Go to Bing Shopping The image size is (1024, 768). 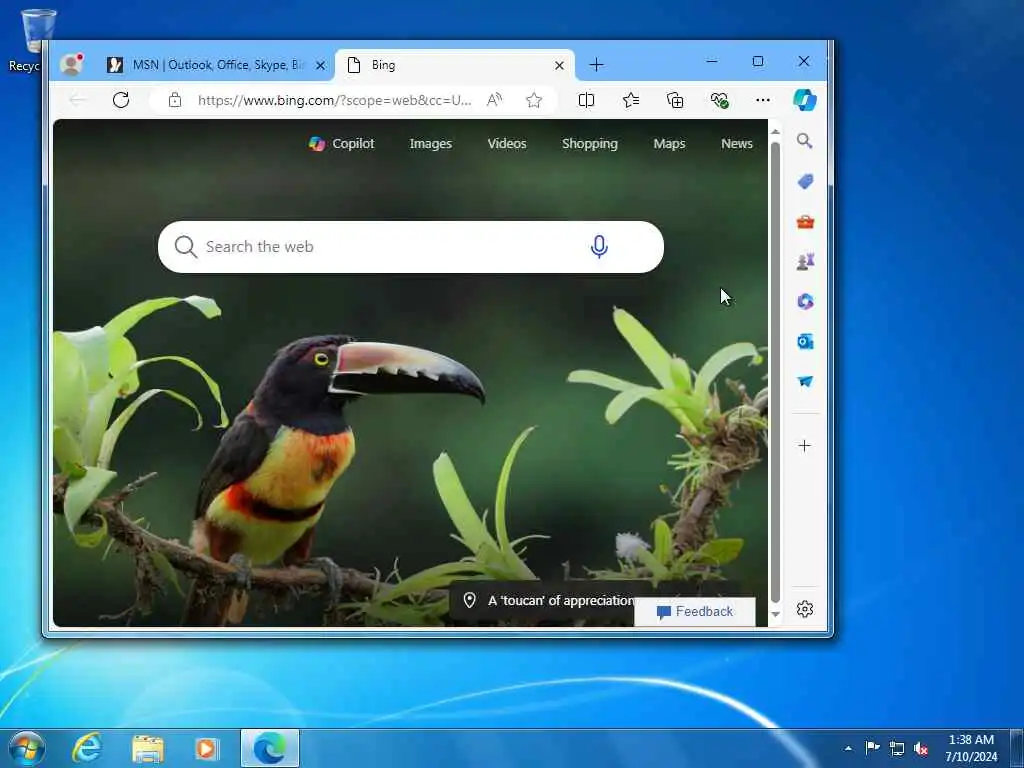click(590, 144)
